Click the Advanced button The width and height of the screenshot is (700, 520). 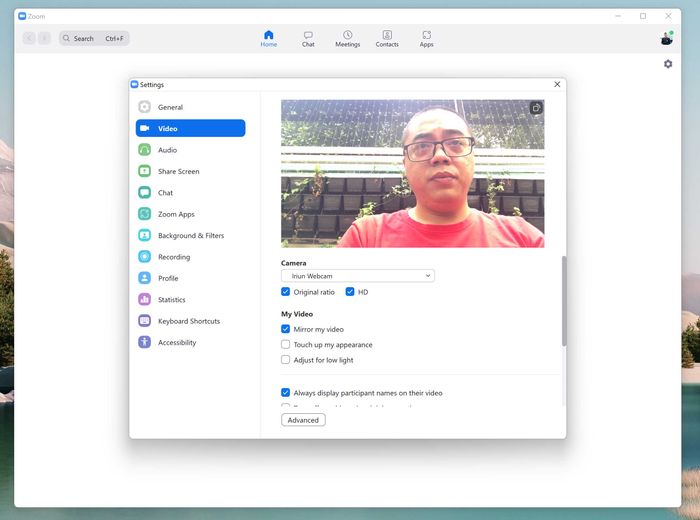[x=303, y=420]
